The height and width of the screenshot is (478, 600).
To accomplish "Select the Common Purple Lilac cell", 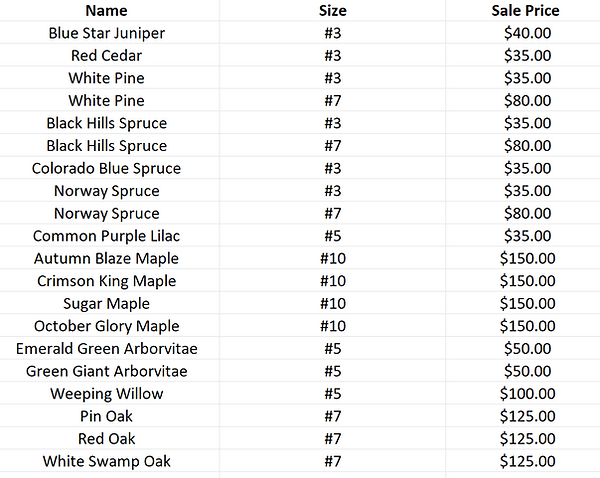I will (106, 236).
